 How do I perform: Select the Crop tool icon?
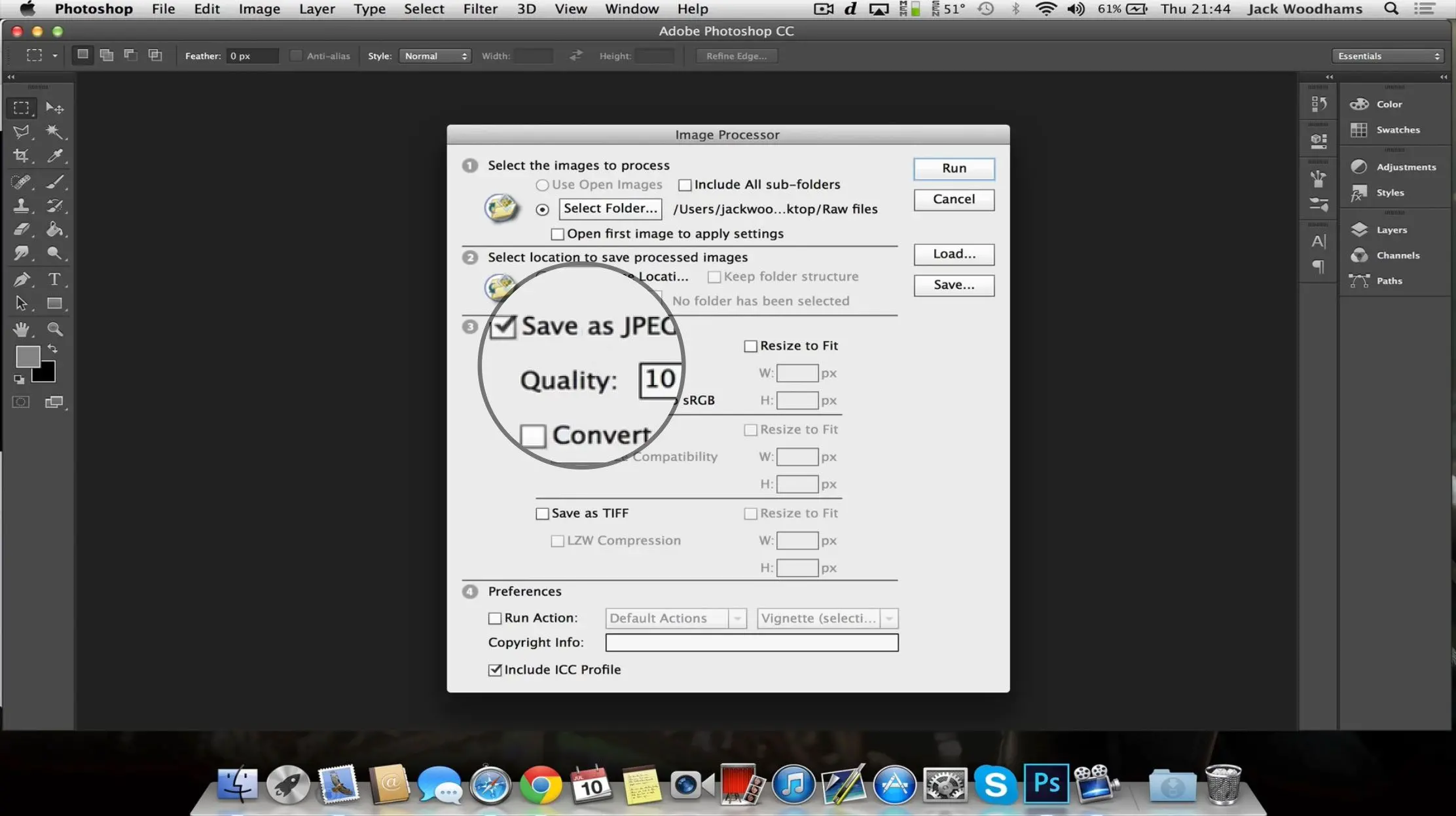click(x=22, y=156)
